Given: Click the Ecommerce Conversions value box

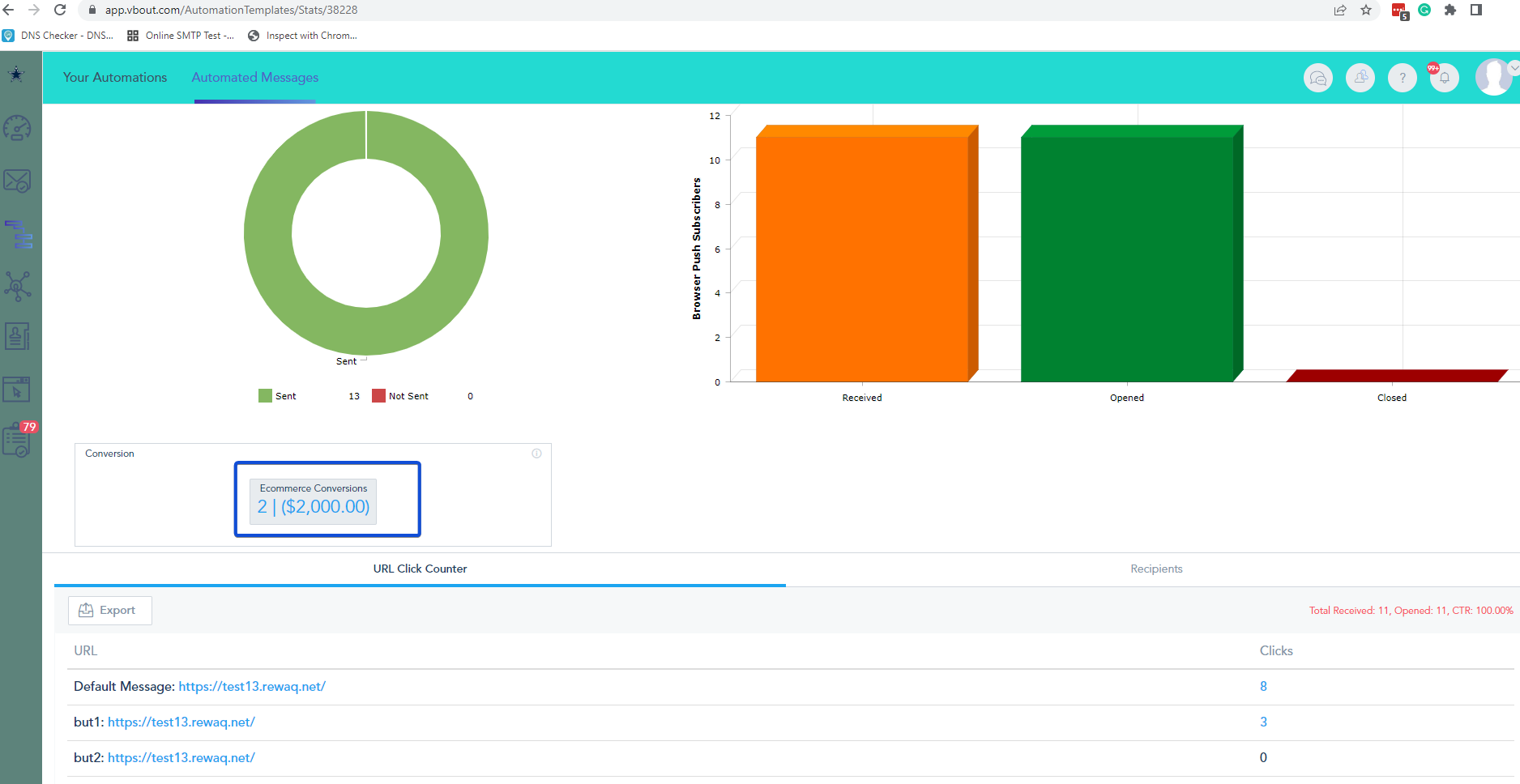Looking at the screenshot, I should 313,501.
